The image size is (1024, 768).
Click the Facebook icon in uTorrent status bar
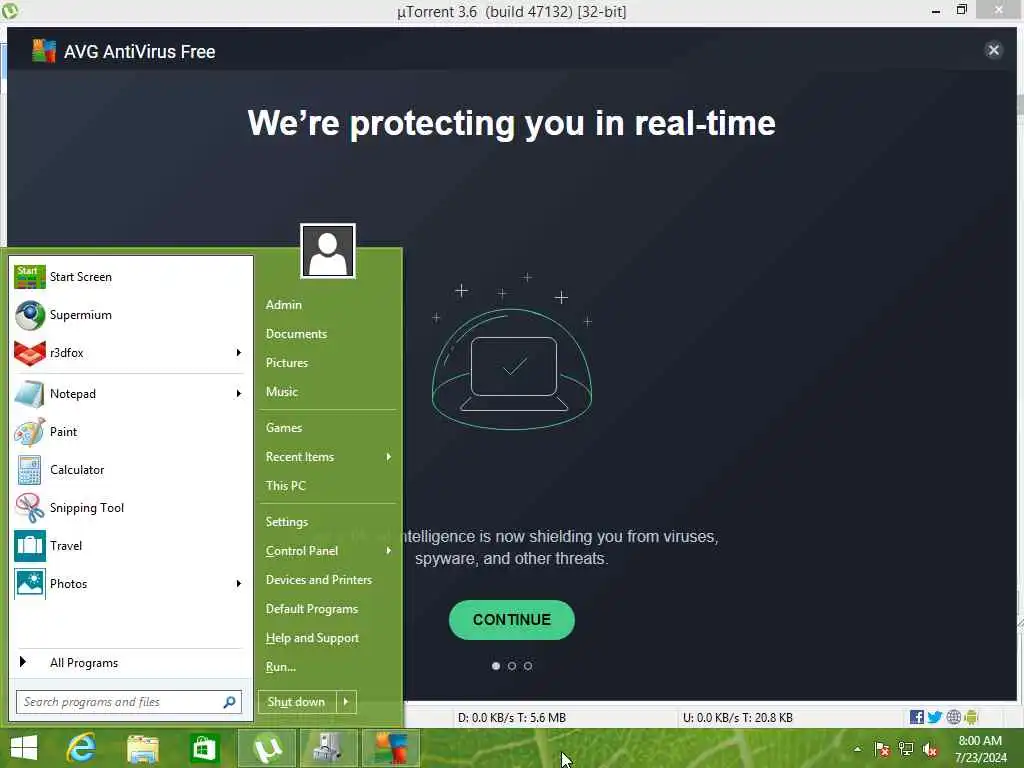917,717
